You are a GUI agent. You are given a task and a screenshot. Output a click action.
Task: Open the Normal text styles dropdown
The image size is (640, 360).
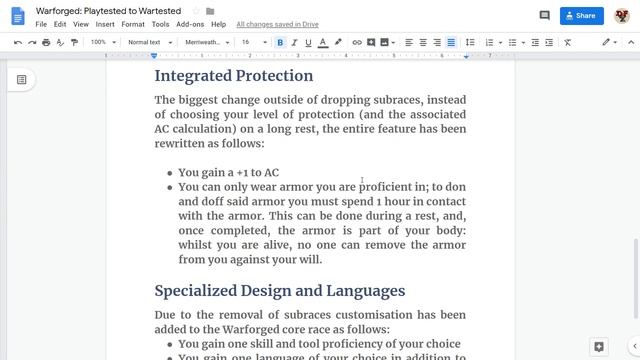(150, 42)
